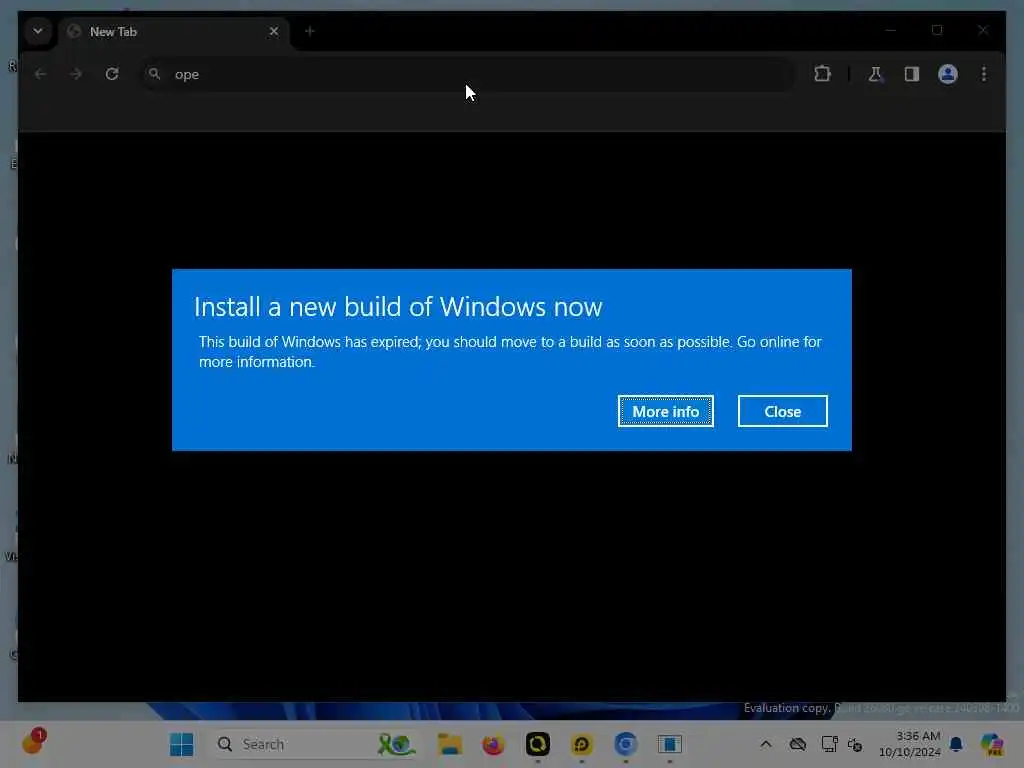The height and width of the screenshot is (768, 1024).
Task: Maximize the Chrome window
Action: 937,30
